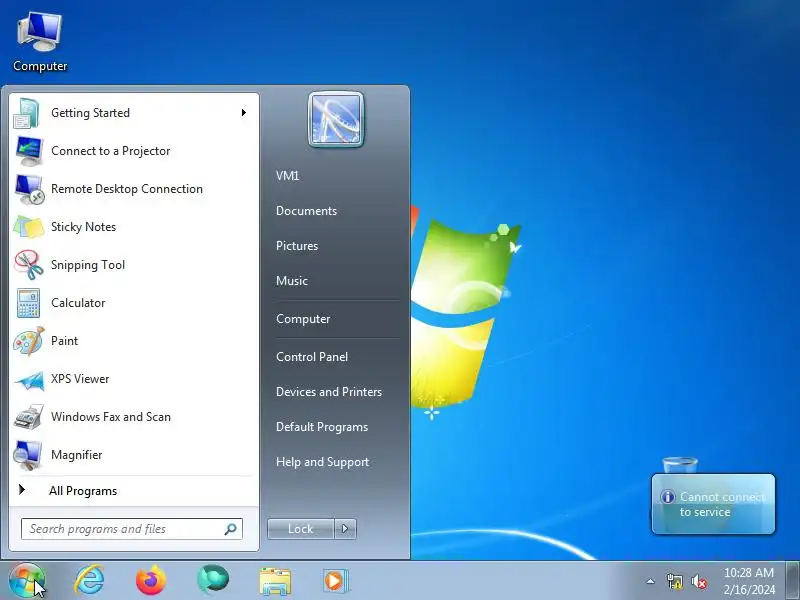Click the Sticky Notes label text
This screenshot has width=800, height=600.
(x=84, y=227)
